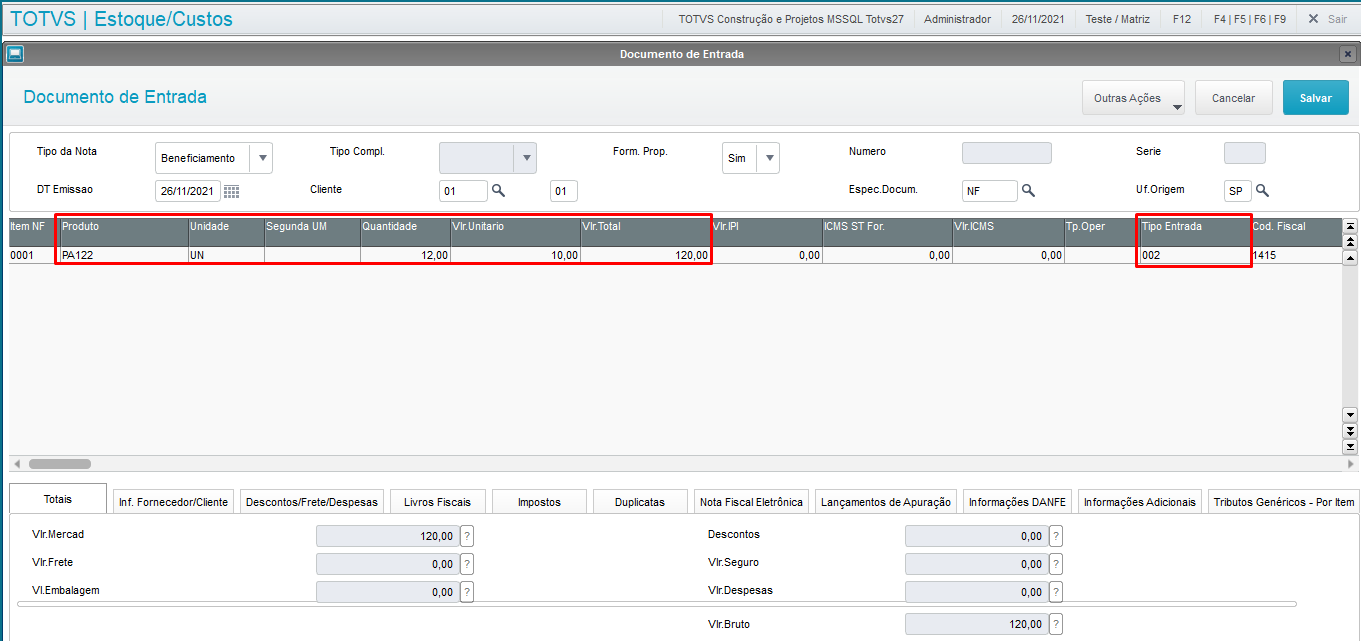Open the Inf. Fornecedor/Cliente tab
The height and width of the screenshot is (641, 1361).
click(x=173, y=502)
